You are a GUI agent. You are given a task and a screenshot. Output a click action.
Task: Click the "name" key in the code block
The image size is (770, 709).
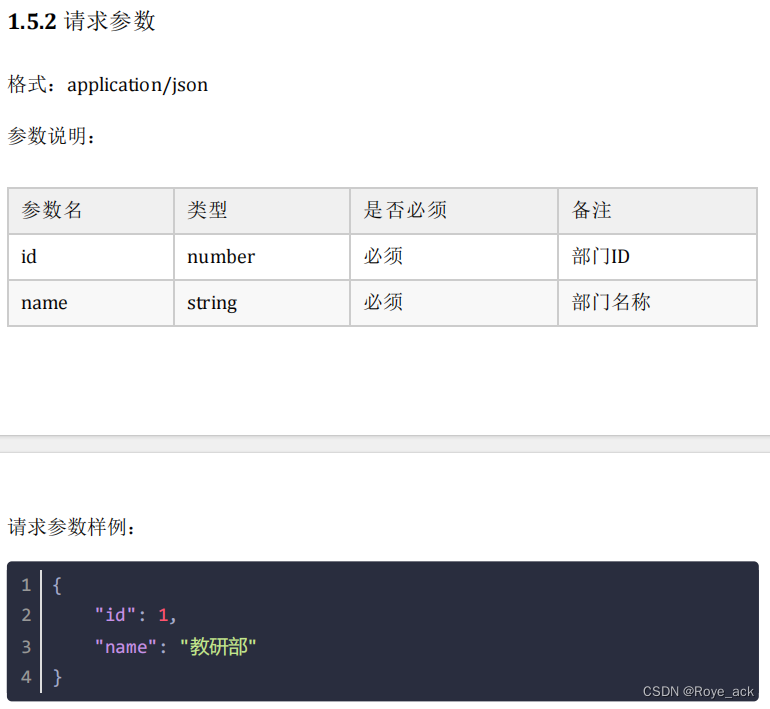tap(126, 647)
